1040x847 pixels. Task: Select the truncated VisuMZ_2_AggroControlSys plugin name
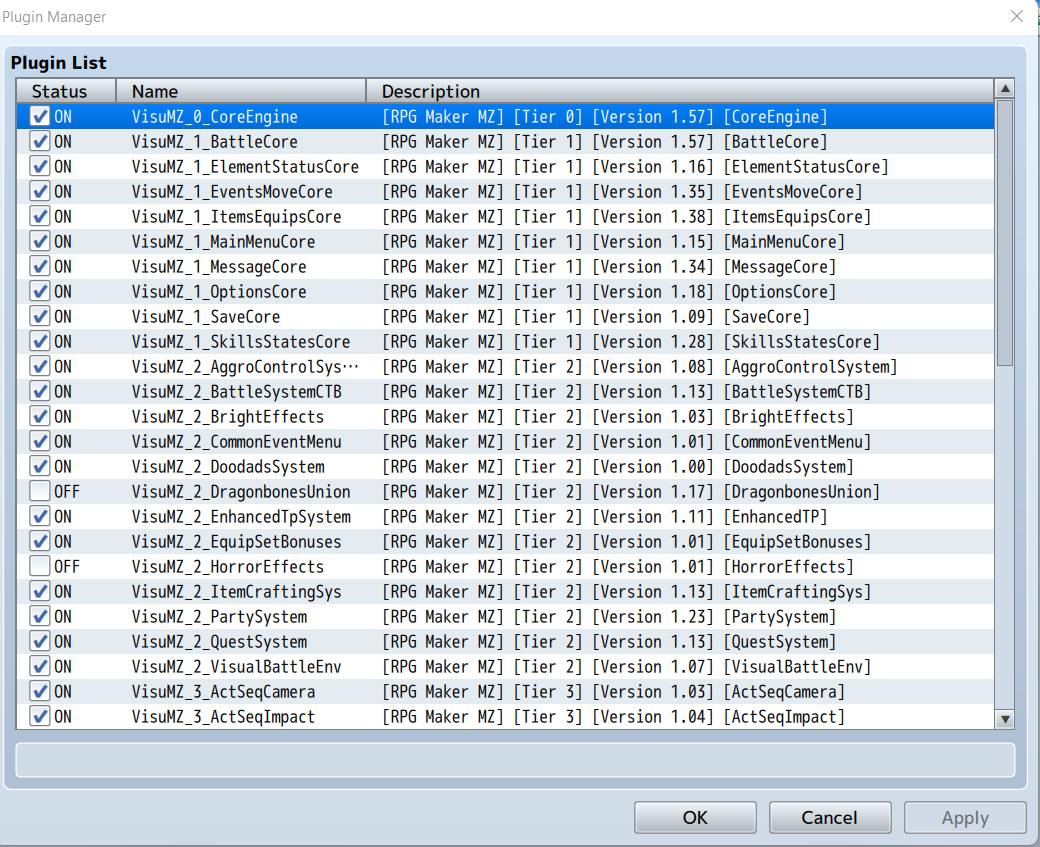pos(245,367)
